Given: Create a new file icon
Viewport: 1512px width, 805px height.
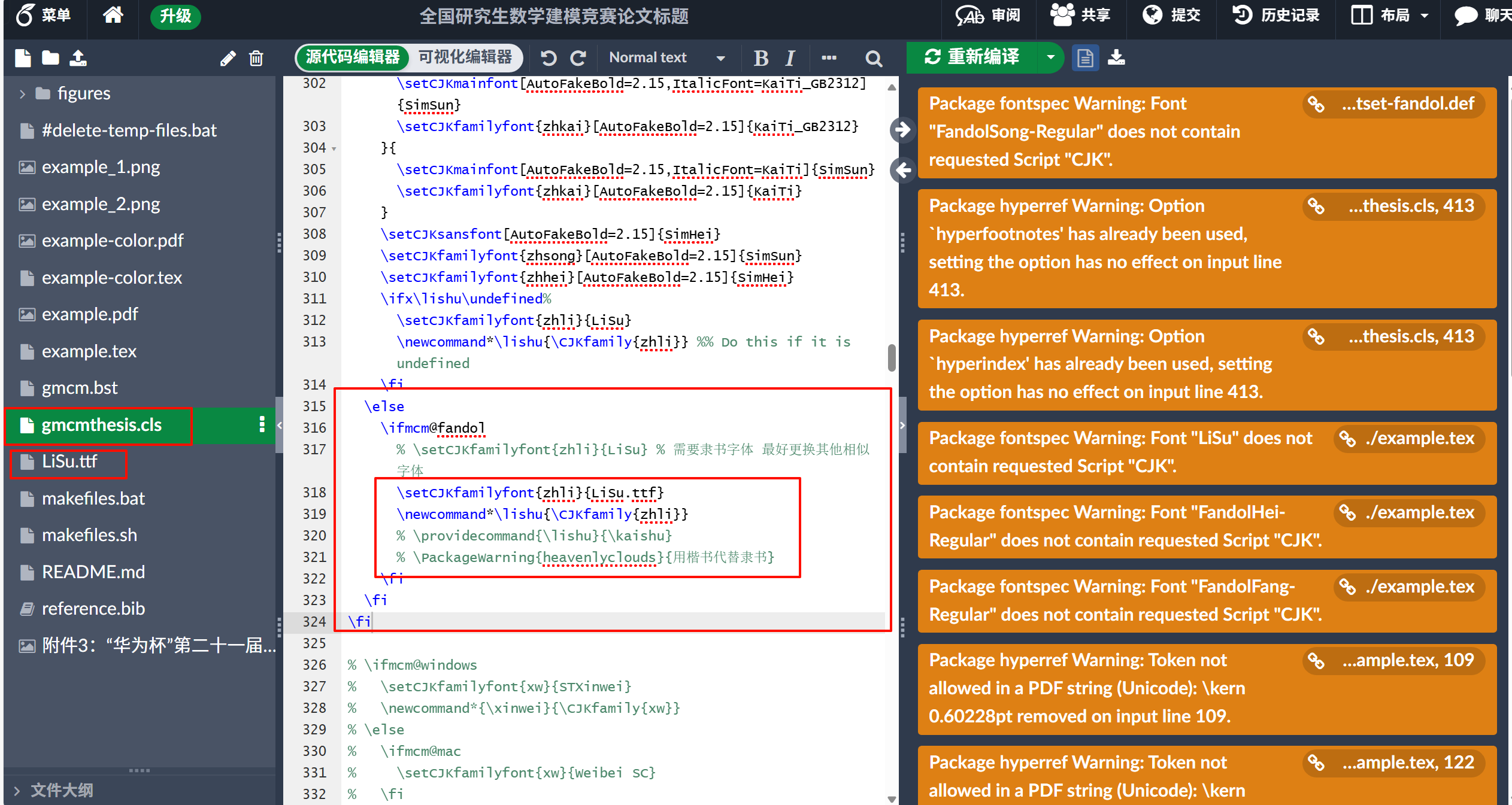Looking at the screenshot, I should (x=23, y=58).
